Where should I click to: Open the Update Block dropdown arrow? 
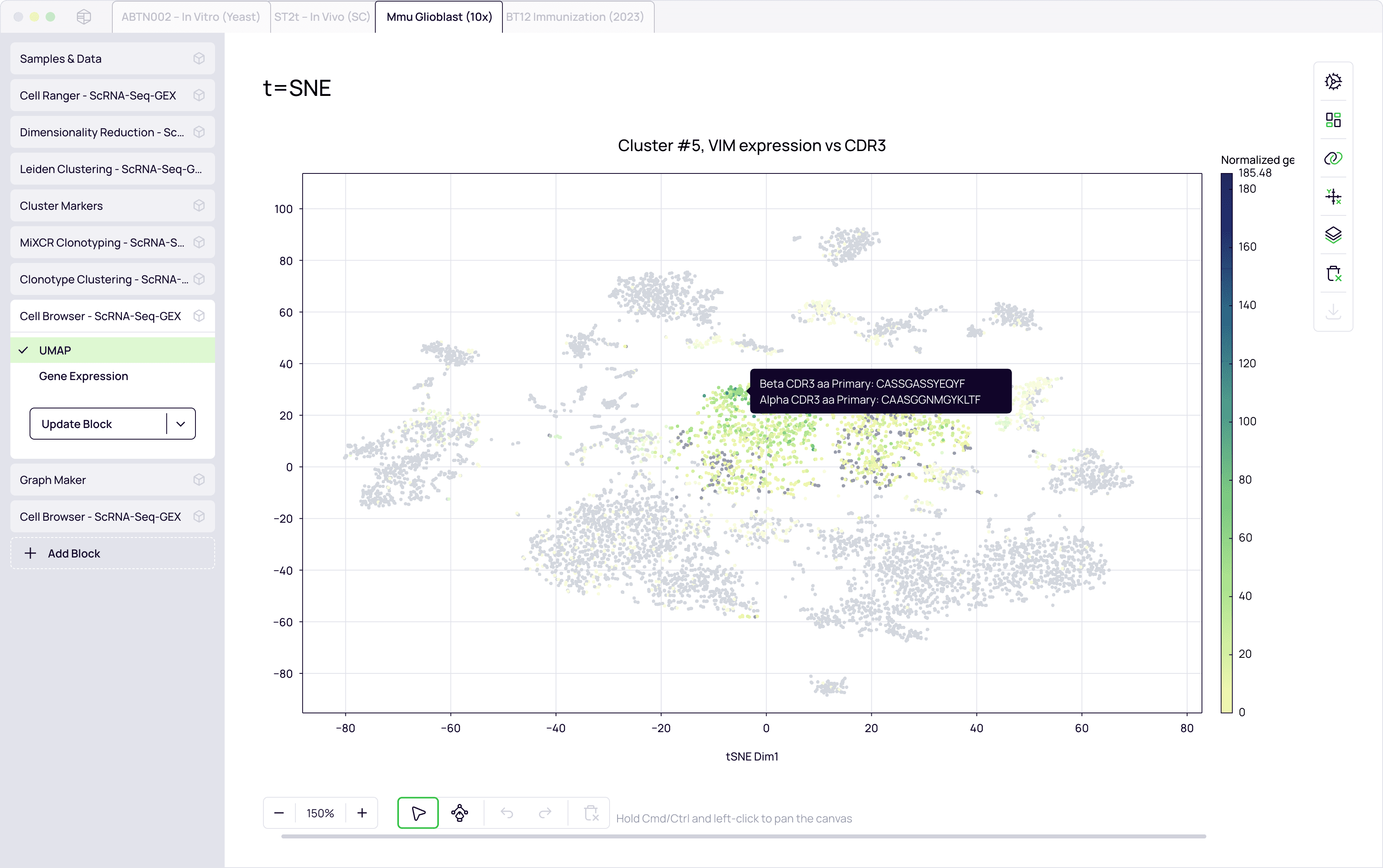coord(181,424)
